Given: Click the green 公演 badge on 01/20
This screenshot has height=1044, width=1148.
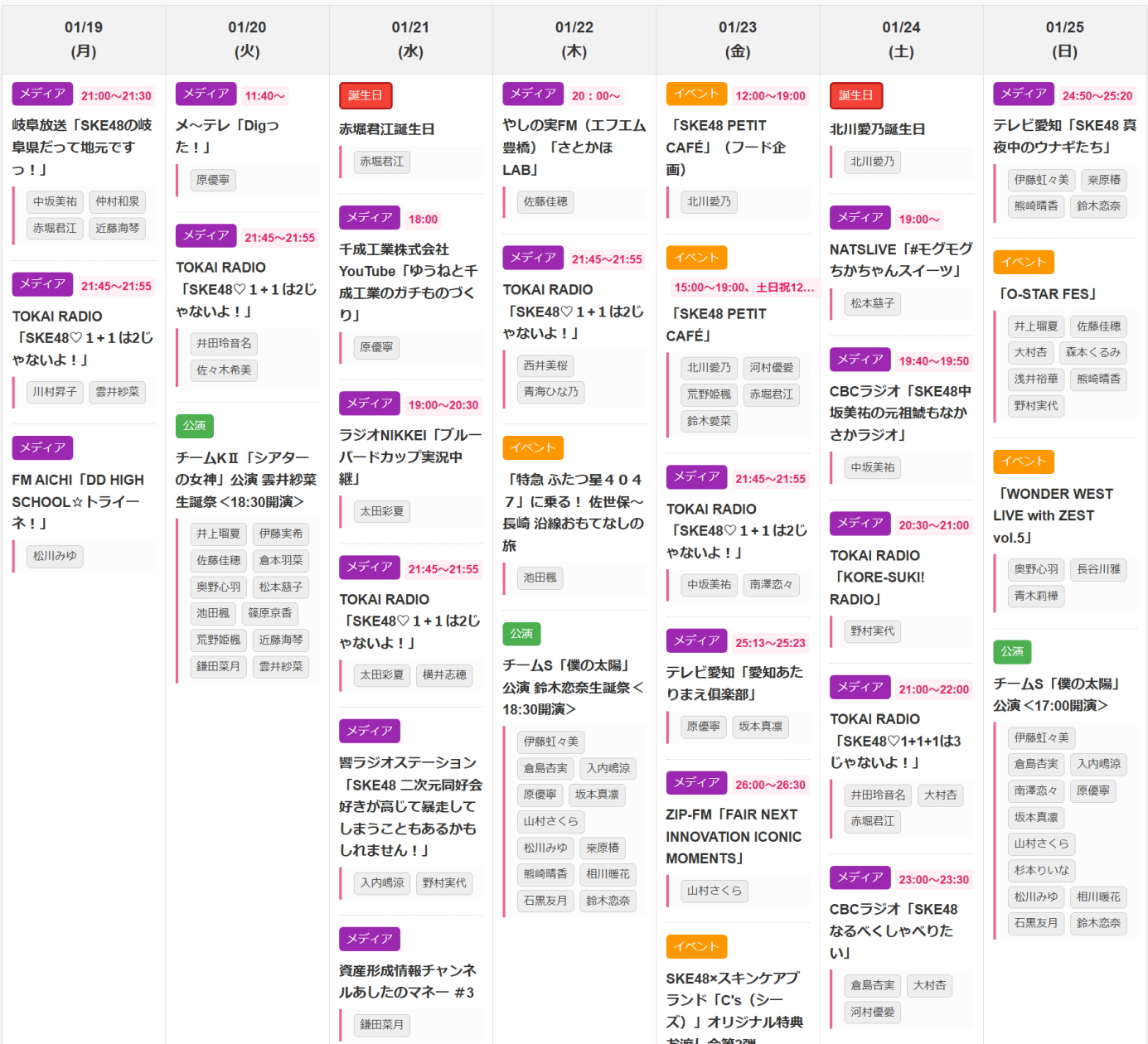Looking at the screenshot, I should tap(195, 426).
